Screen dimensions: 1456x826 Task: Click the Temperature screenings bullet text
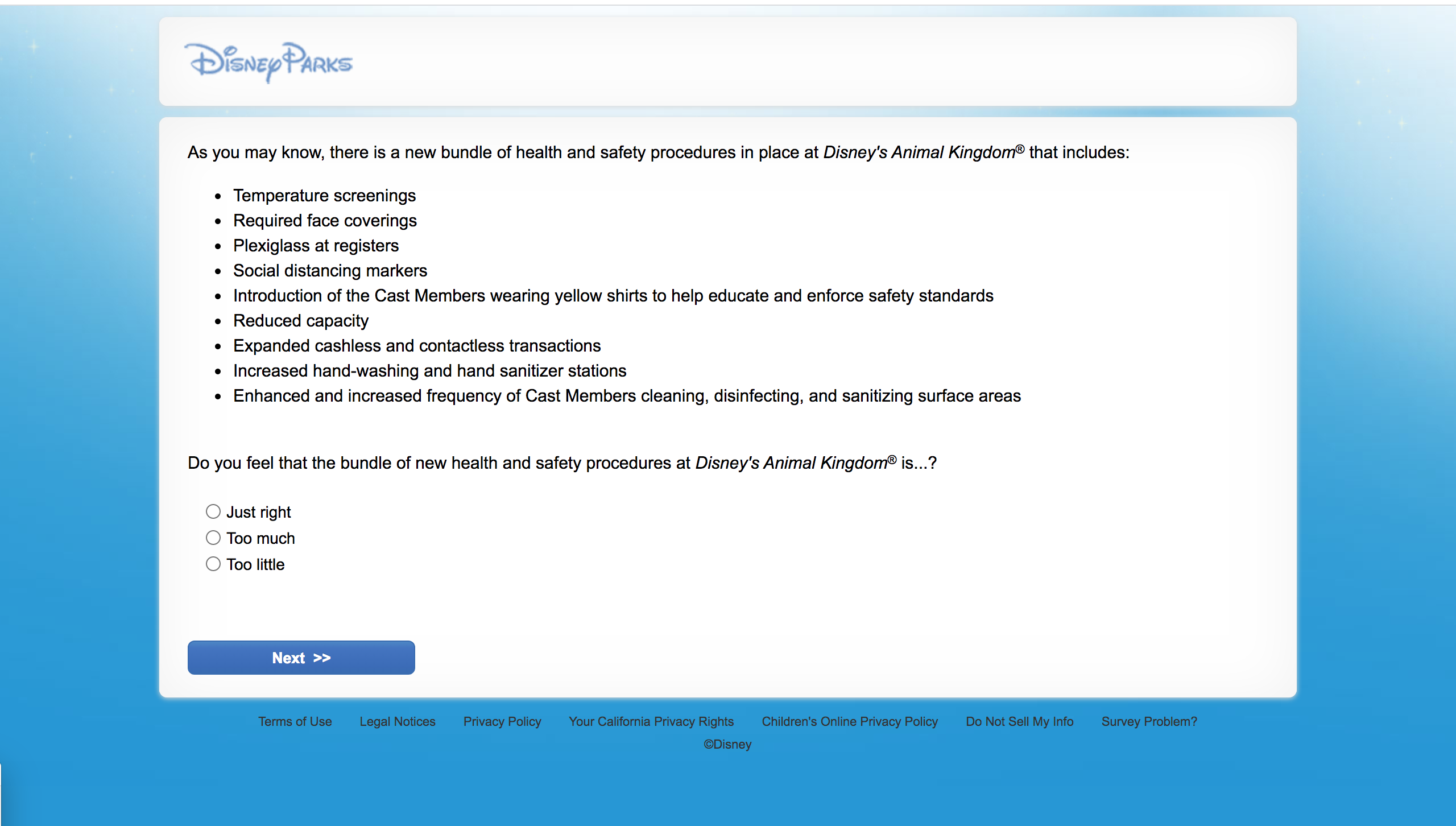click(x=324, y=196)
